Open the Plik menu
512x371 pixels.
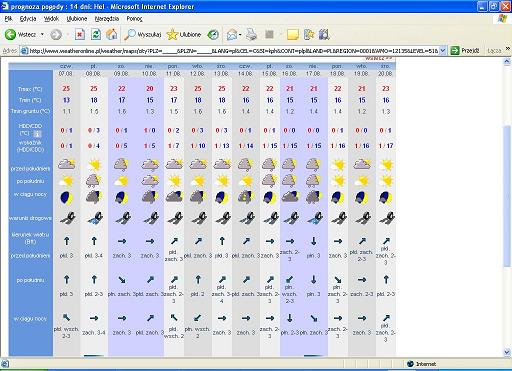click(x=8, y=19)
